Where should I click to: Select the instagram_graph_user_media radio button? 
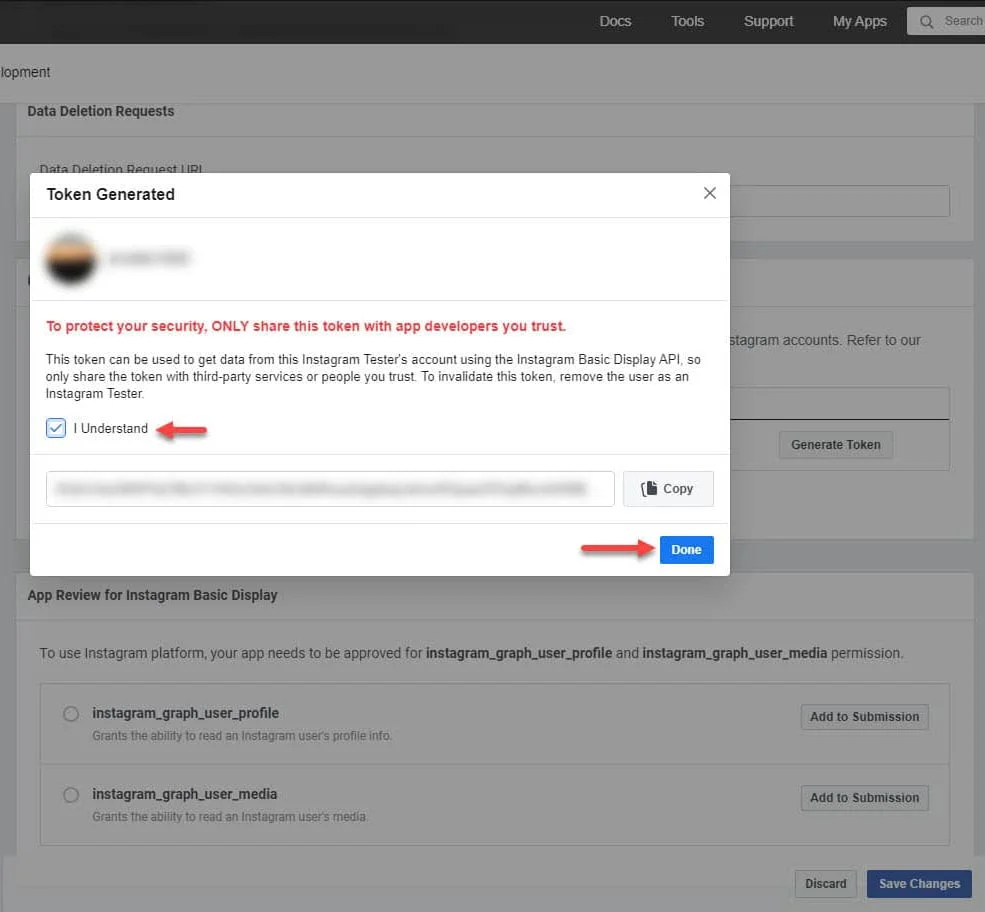71,795
